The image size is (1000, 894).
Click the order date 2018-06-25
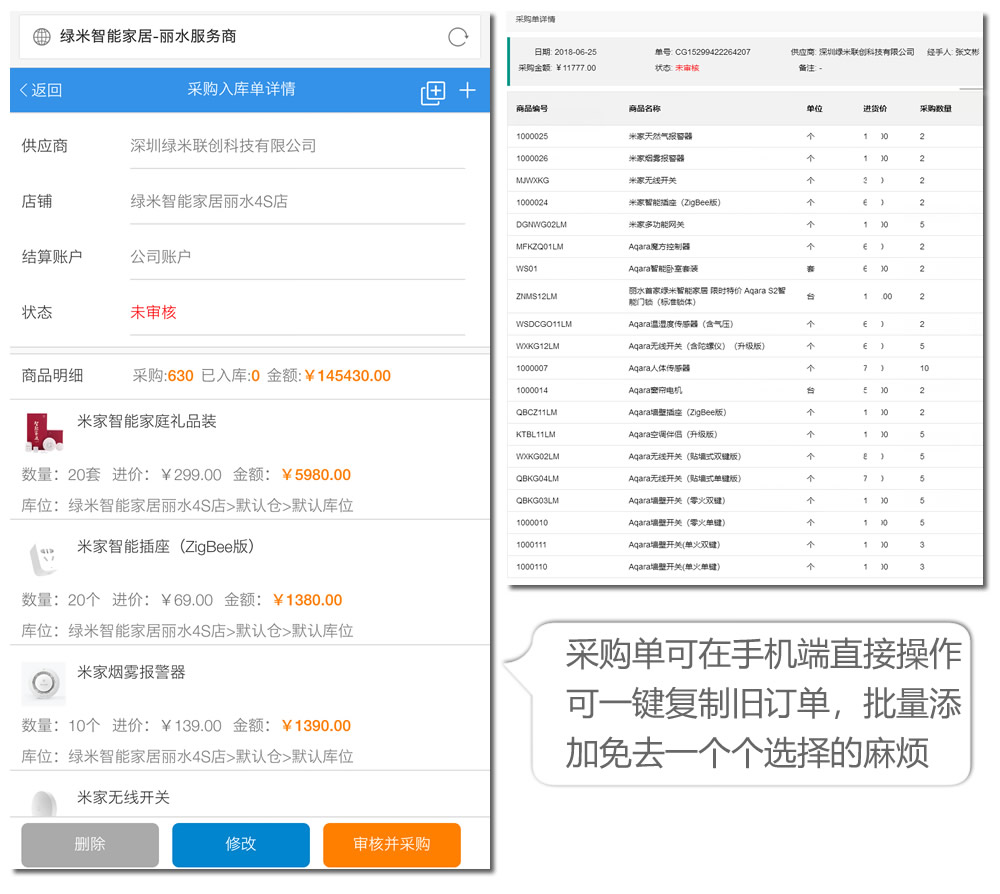(x=575, y=52)
